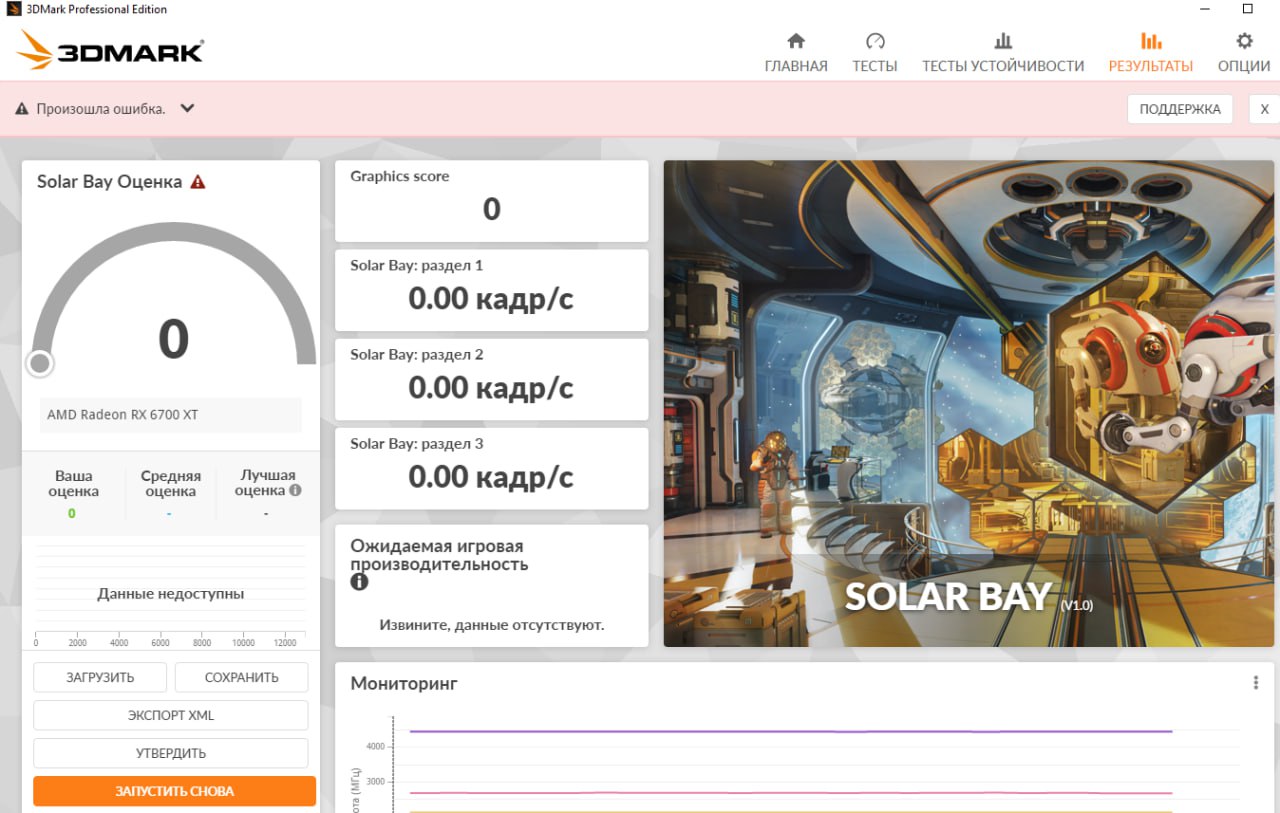The height and width of the screenshot is (813, 1280).
Task: Click the СОХРАНИТЬ button
Action: (x=242, y=677)
